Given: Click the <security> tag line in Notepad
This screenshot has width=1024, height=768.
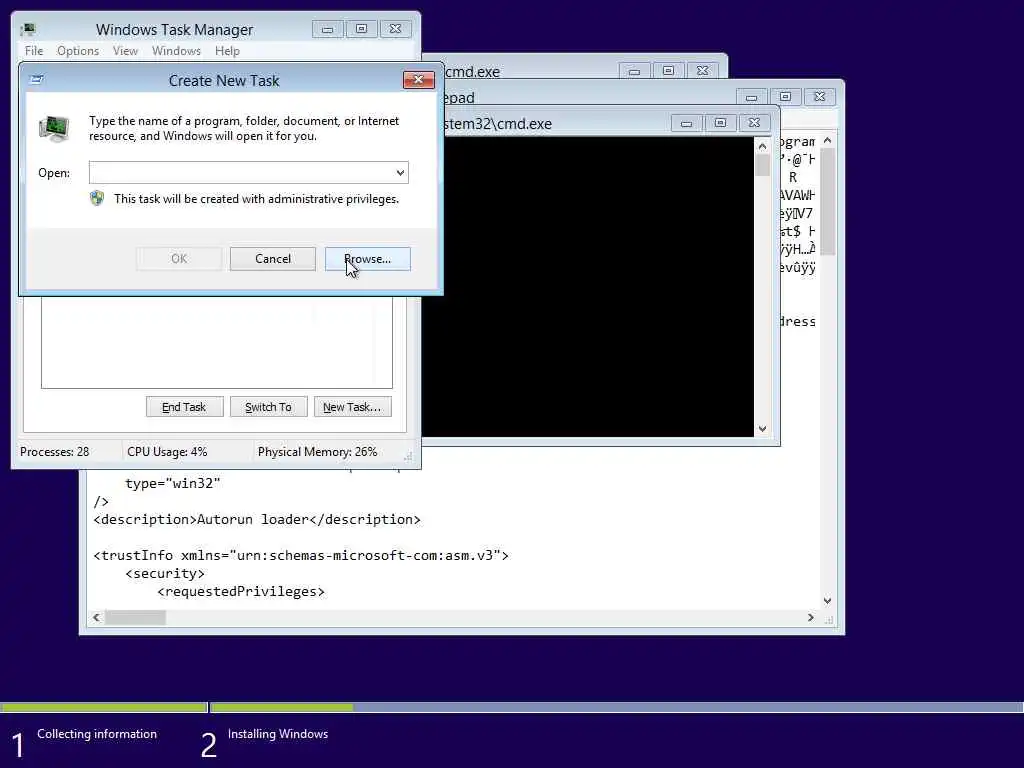Looking at the screenshot, I should (165, 573).
